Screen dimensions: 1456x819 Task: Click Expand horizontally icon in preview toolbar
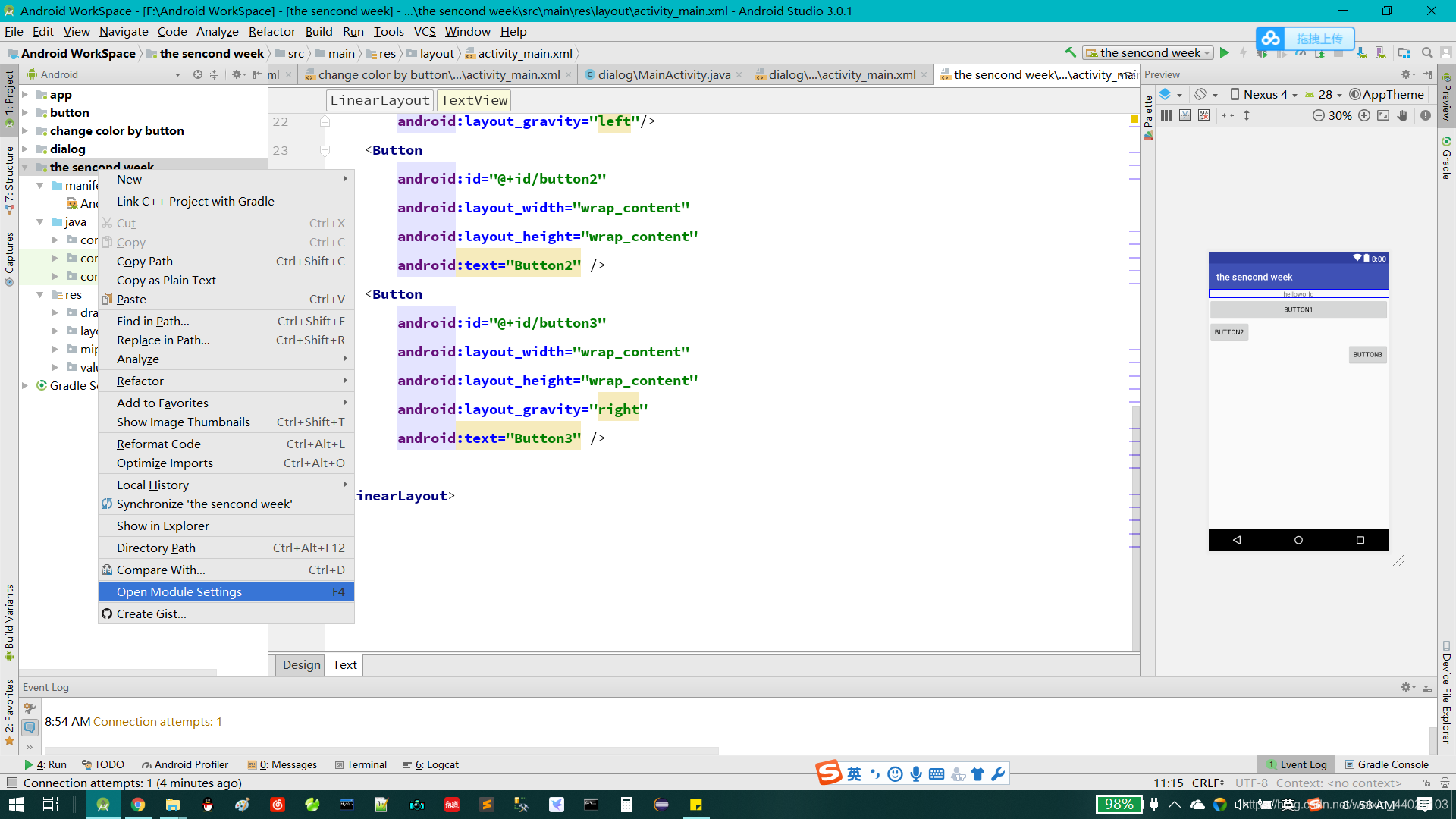point(1228,115)
